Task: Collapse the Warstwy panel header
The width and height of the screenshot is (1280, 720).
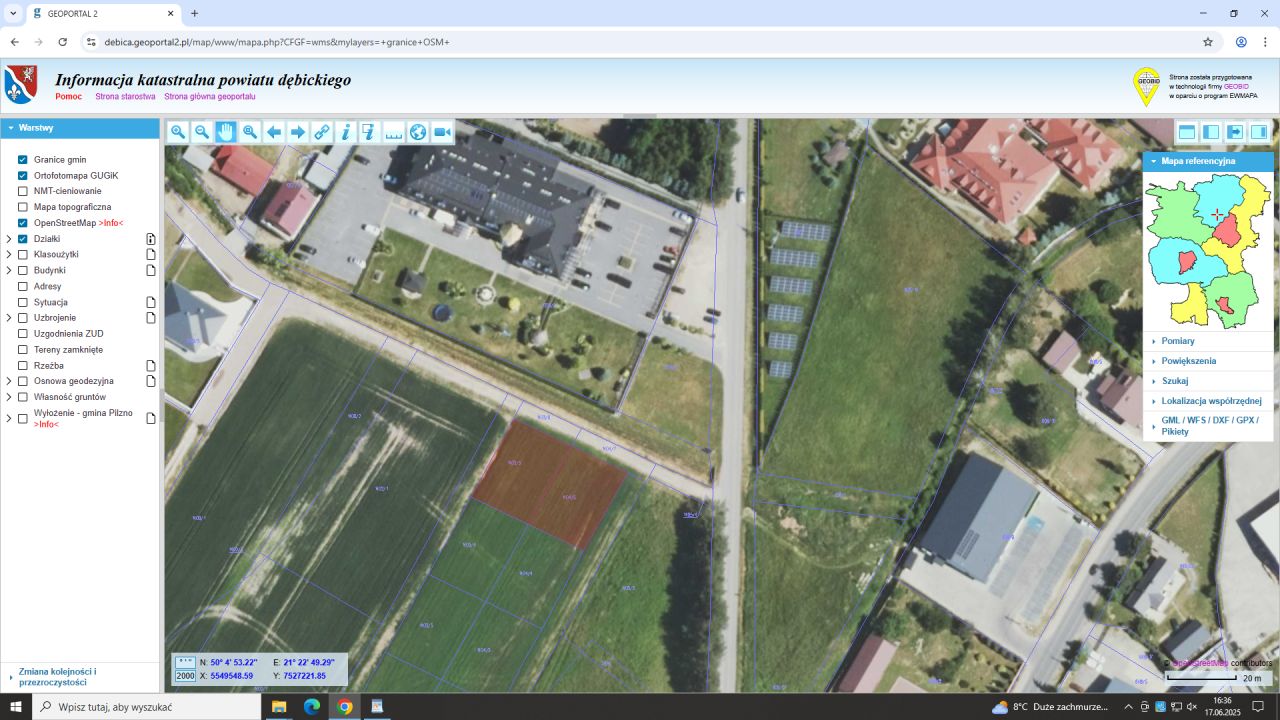Action: (x=80, y=128)
